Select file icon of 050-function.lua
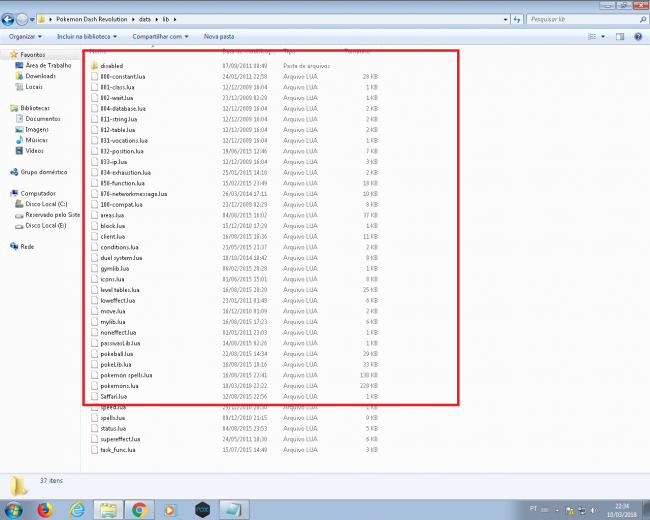Image resolution: width=650 pixels, height=520 pixels. pyautogui.click(x=94, y=183)
